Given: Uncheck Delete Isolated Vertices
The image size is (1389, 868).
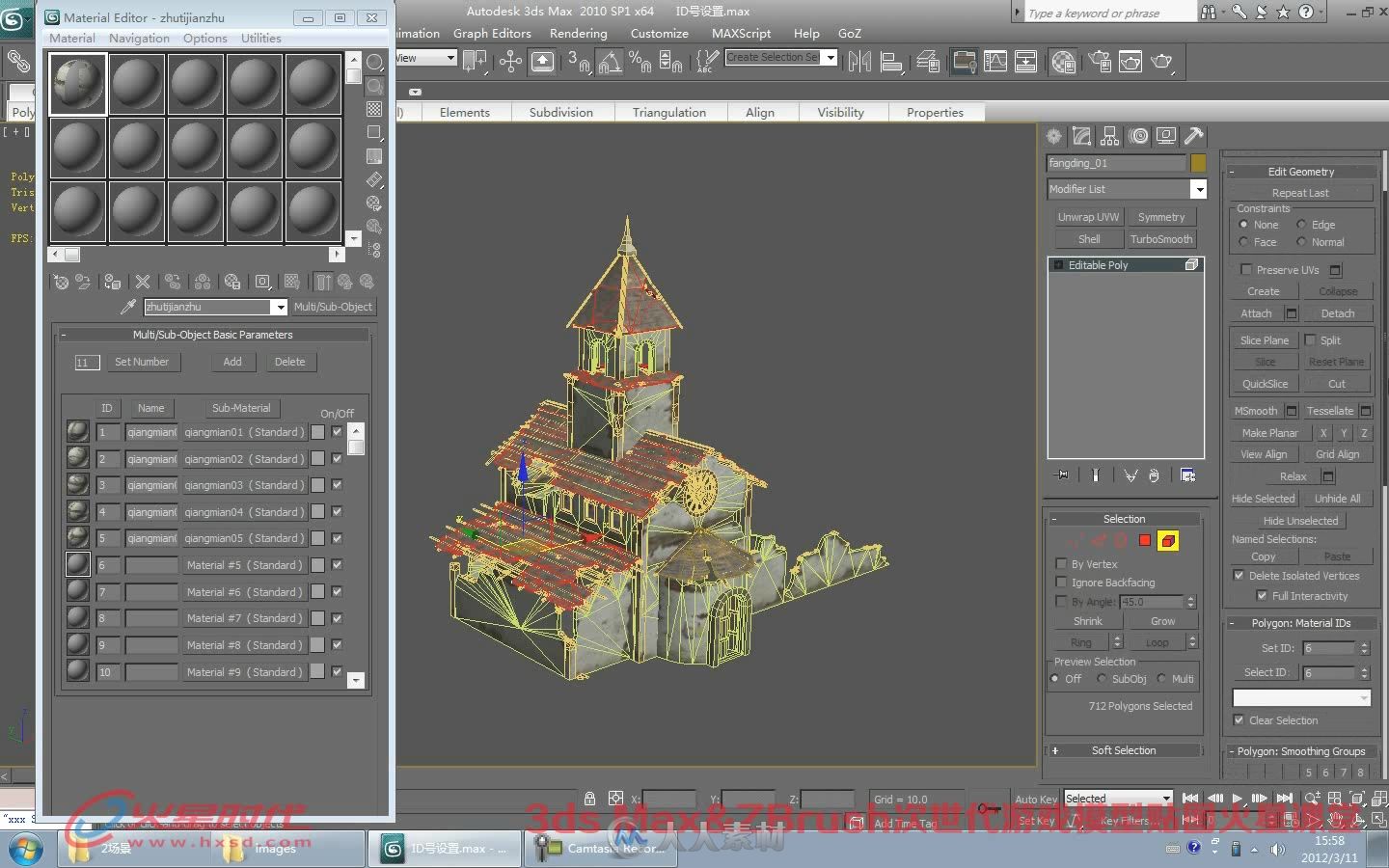Looking at the screenshot, I should pyautogui.click(x=1239, y=576).
